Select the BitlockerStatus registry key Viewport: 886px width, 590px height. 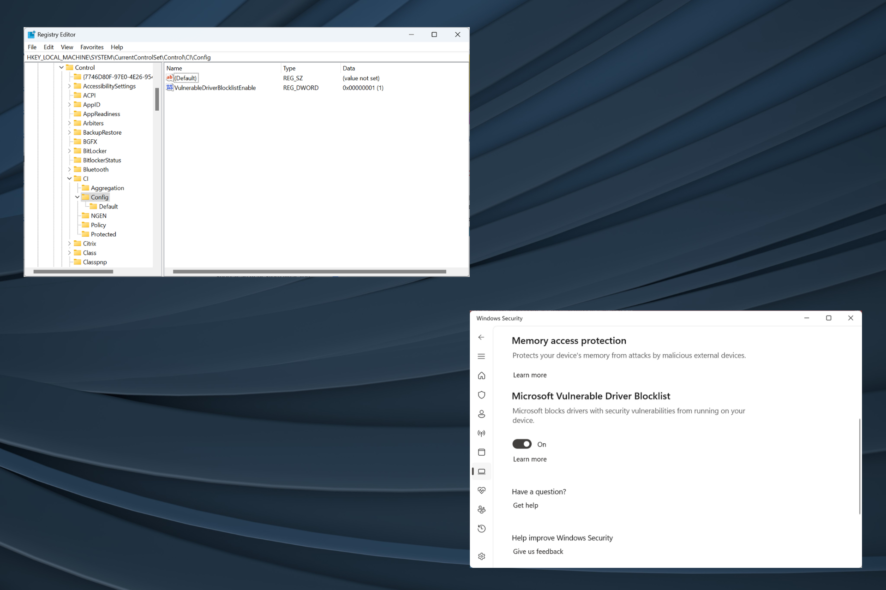(102, 160)
